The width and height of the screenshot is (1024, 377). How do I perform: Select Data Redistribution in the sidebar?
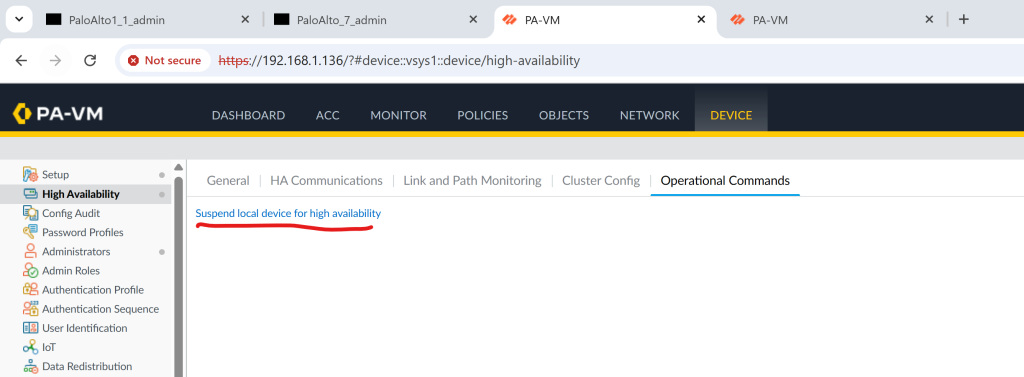(86, 367)
